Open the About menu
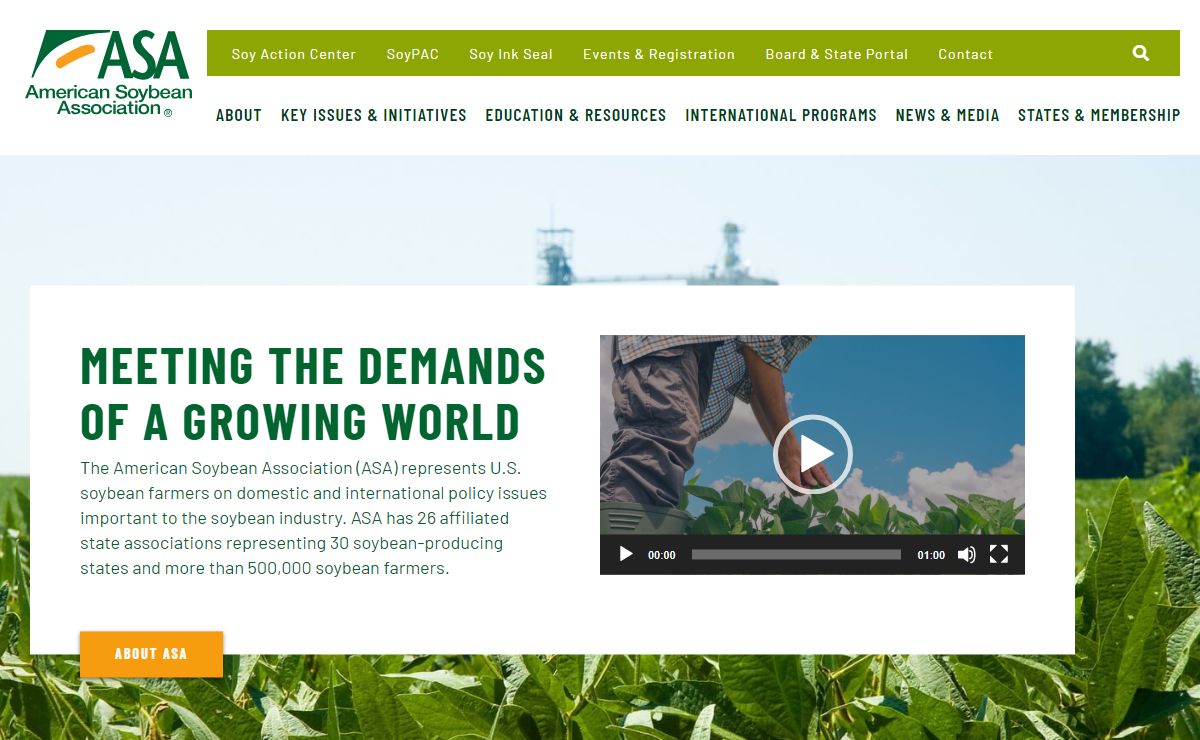Image resolution: width=1200 pixels, height=740 pixels. pos(239,115)
